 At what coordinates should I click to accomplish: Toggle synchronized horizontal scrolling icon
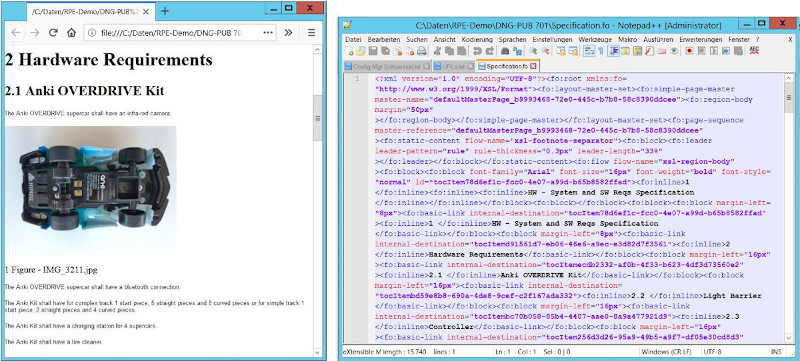[x=573, y=51]
